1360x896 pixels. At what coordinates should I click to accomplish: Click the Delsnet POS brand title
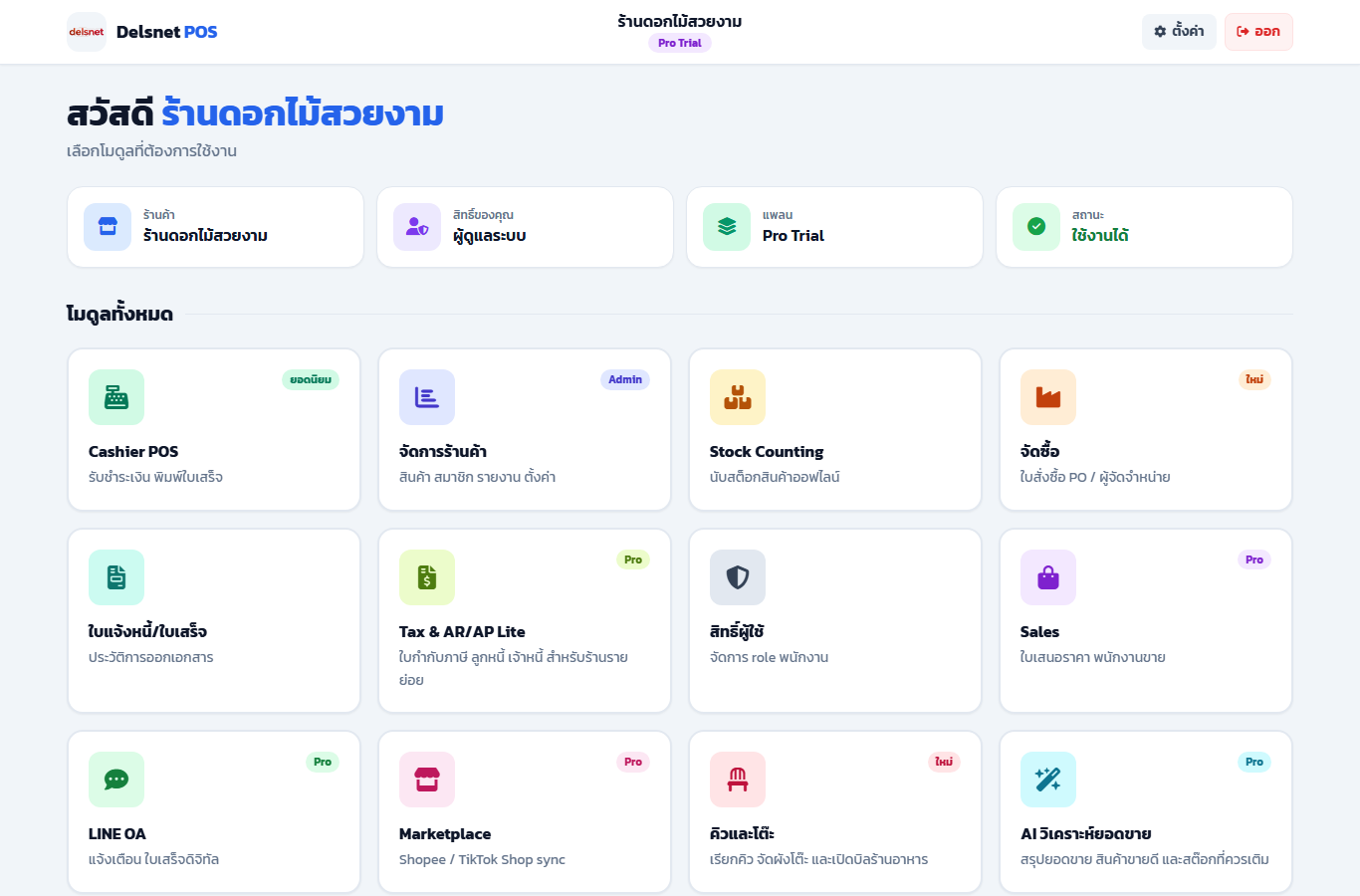(166, 32)
